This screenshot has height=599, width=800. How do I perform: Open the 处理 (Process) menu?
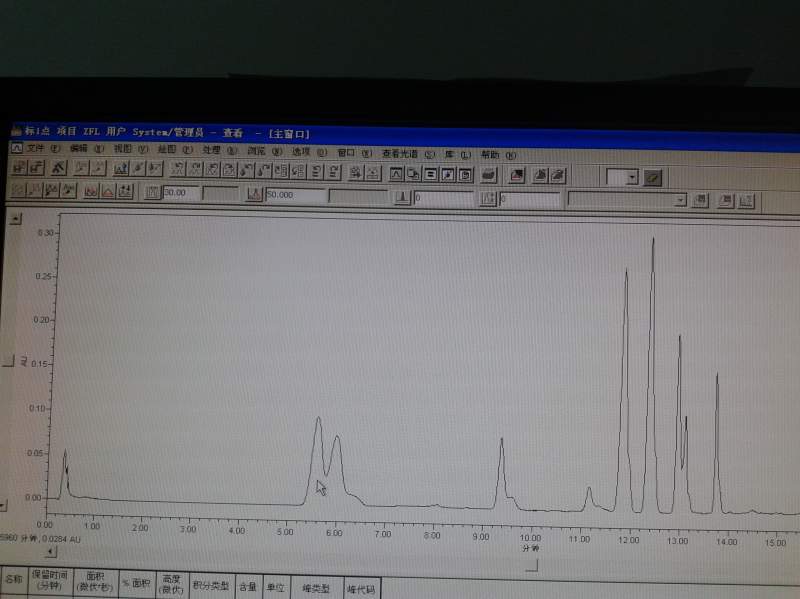(219, 150)
